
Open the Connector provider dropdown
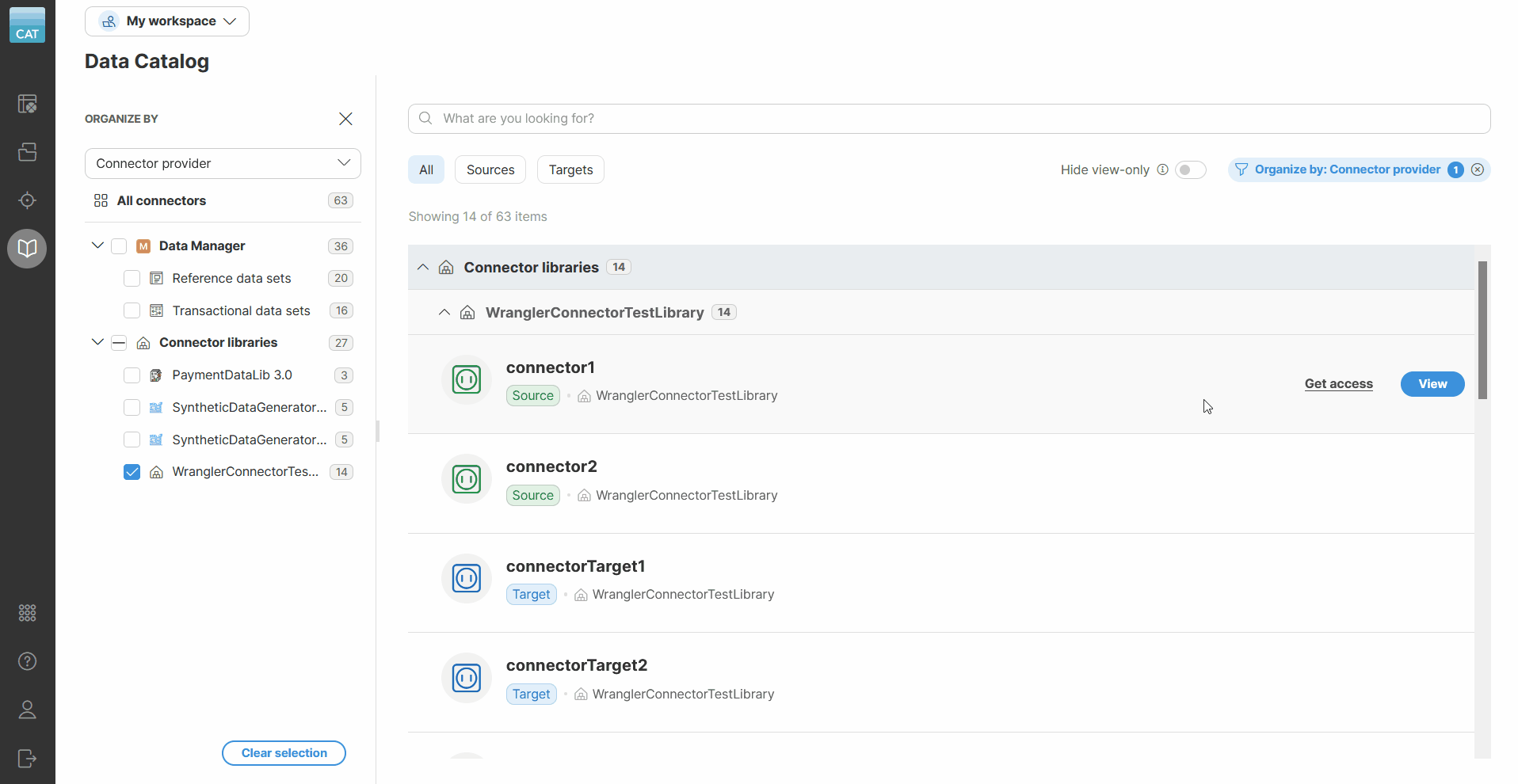[x=223, y=163]
